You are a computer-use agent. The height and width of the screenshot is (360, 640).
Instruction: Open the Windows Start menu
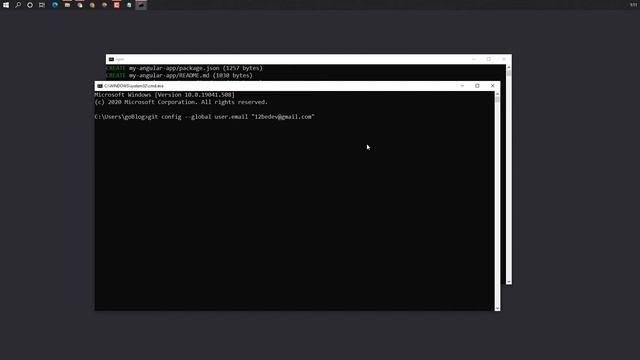pos(6,5)
